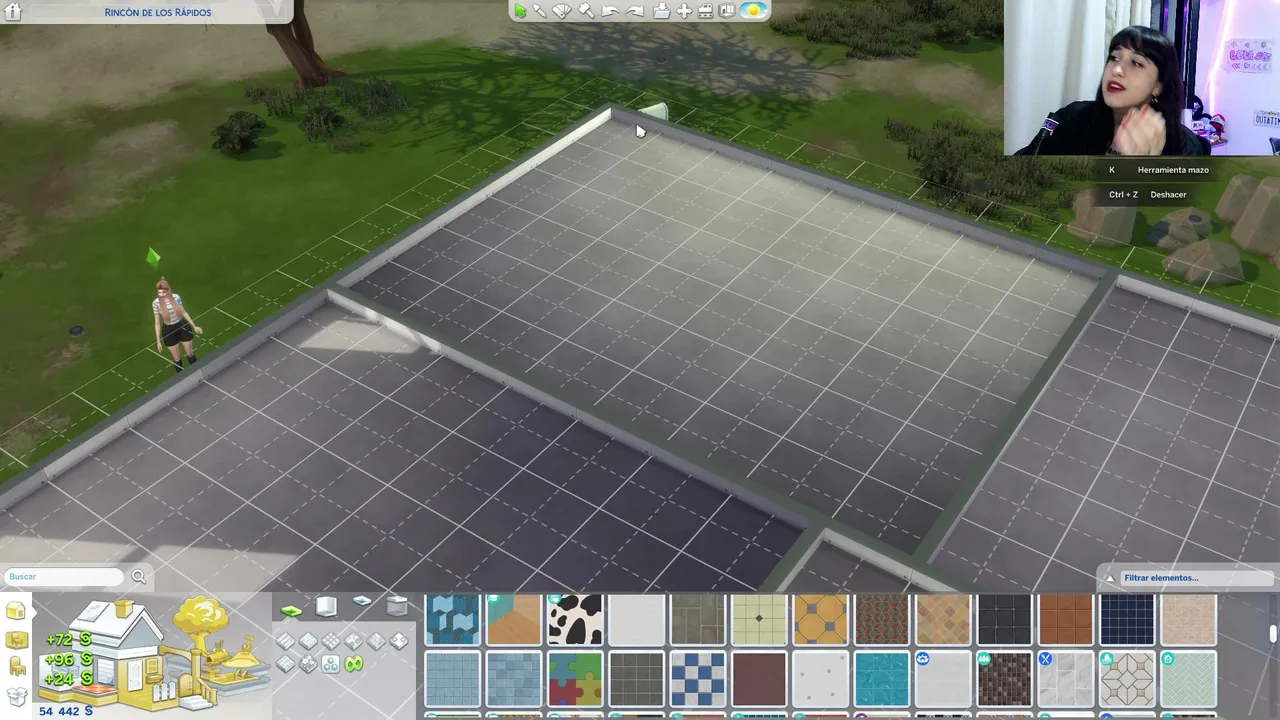
Task: Pick the ornate diamond pattern floor thumbnail
Action: [x=1127, y=679]
